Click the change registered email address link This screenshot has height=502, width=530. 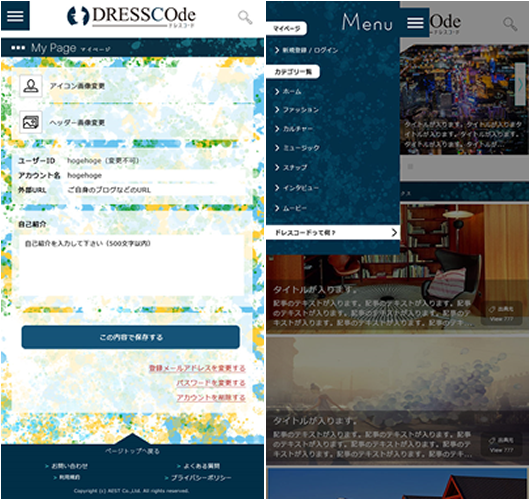point(197,368)
